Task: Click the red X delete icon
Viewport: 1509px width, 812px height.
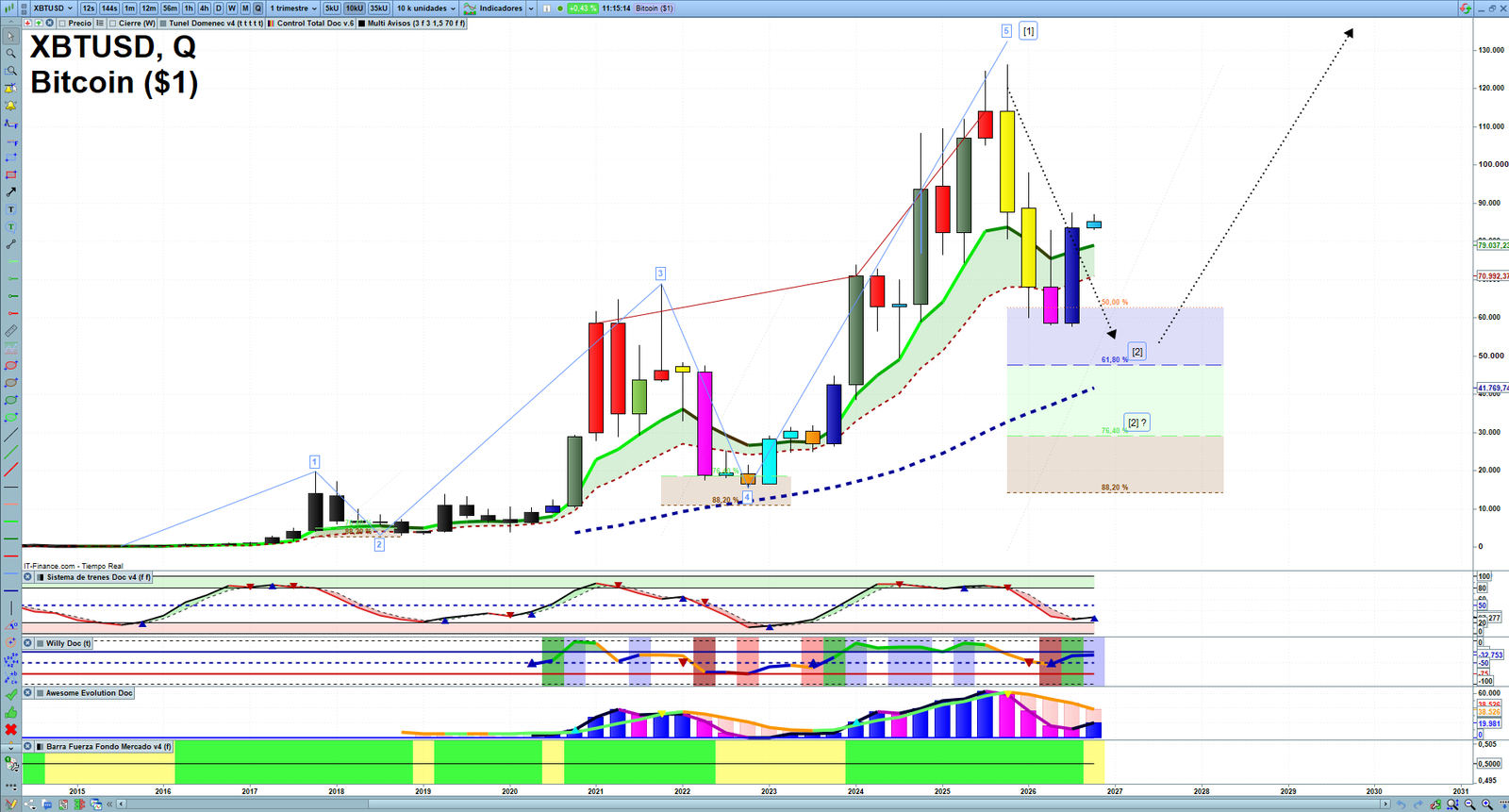Action: click(x=10, y=730)
